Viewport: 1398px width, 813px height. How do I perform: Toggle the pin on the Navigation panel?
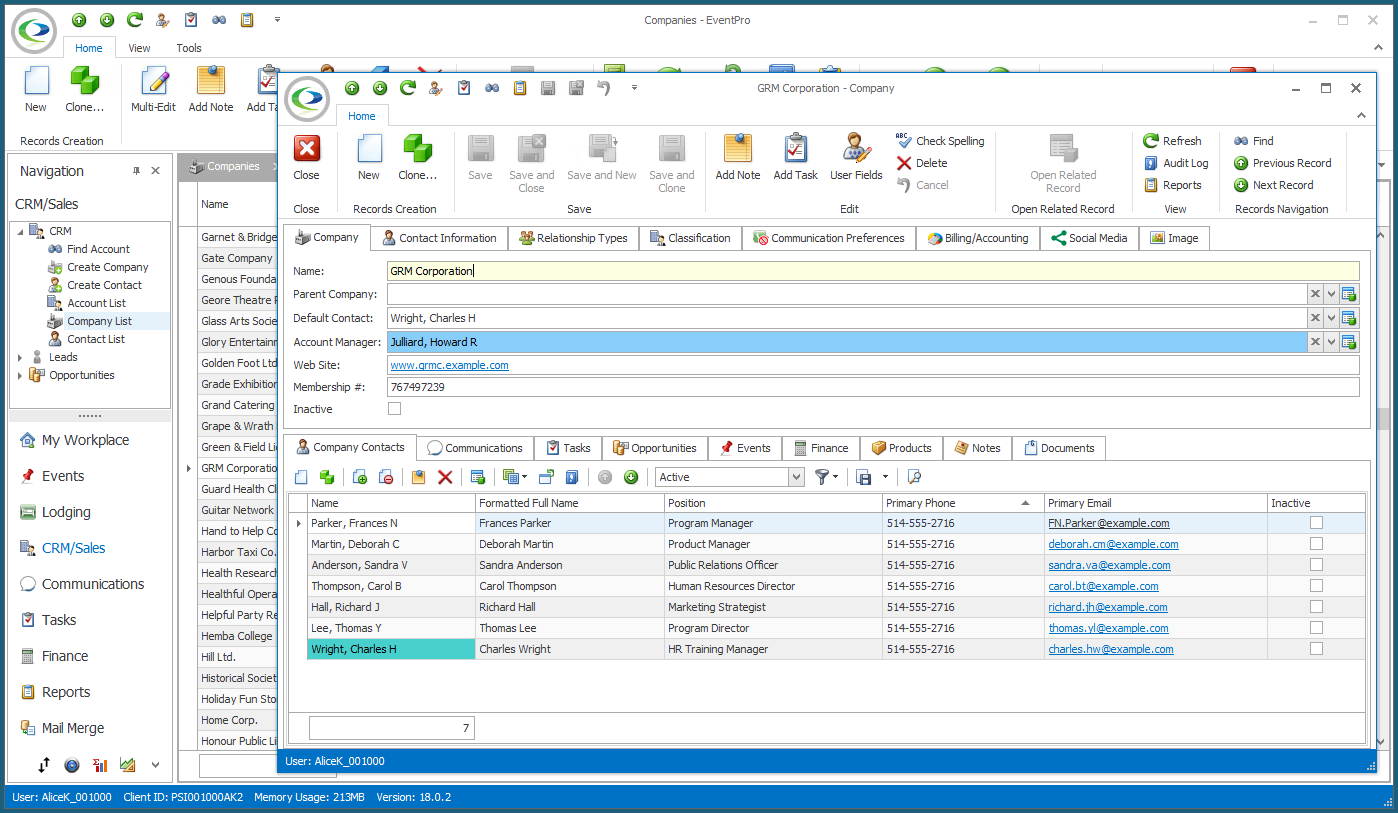click(137, 171)
